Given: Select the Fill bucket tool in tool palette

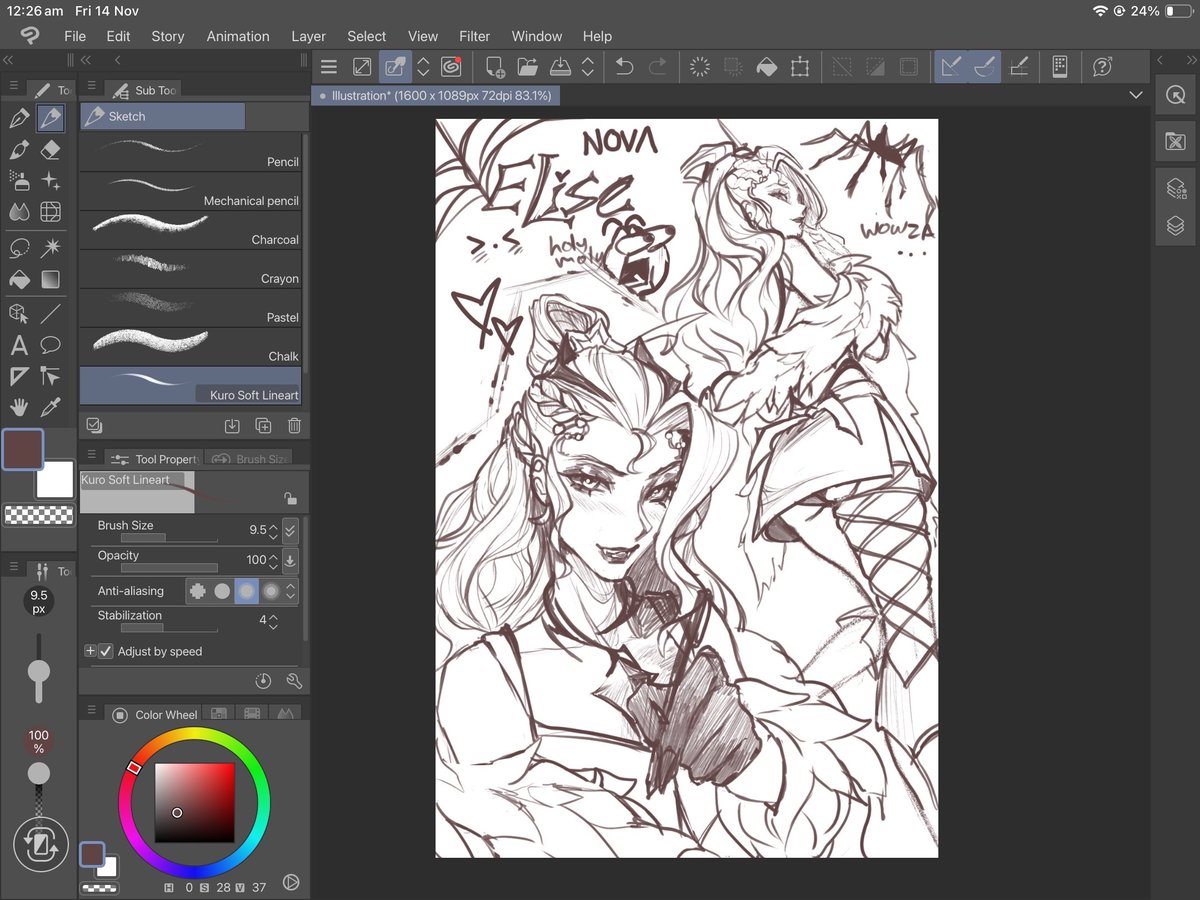Looking at the screenshot, I should (x=19, y=279).
